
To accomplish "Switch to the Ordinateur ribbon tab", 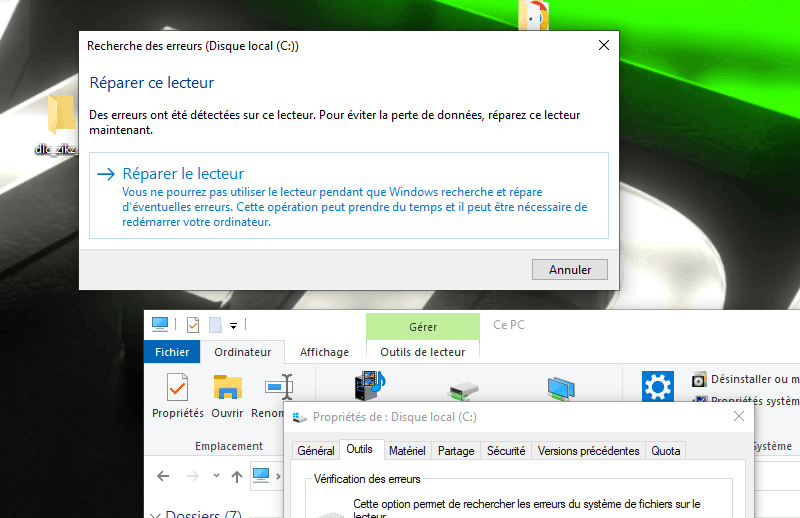I will (x=242, y=352).
